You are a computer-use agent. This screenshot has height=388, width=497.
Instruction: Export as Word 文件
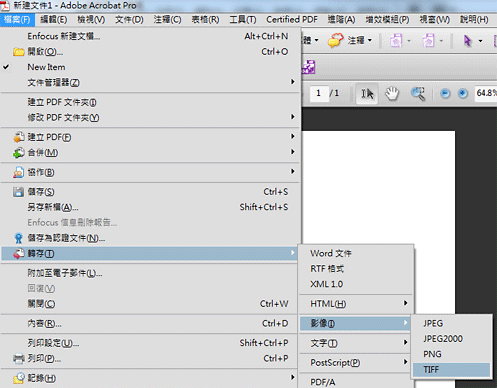(x=356, y=253)
